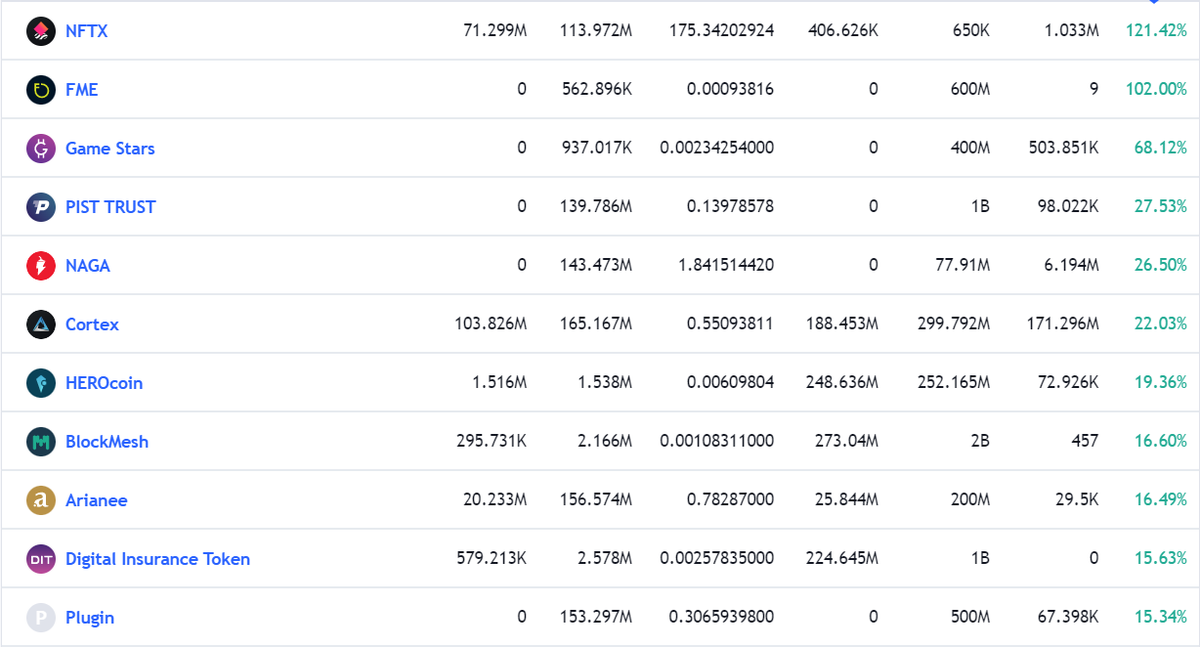The image size is (1200, 647).
Task: Click the Cortex triangle logo icon
Action: (x=41, y=324)
